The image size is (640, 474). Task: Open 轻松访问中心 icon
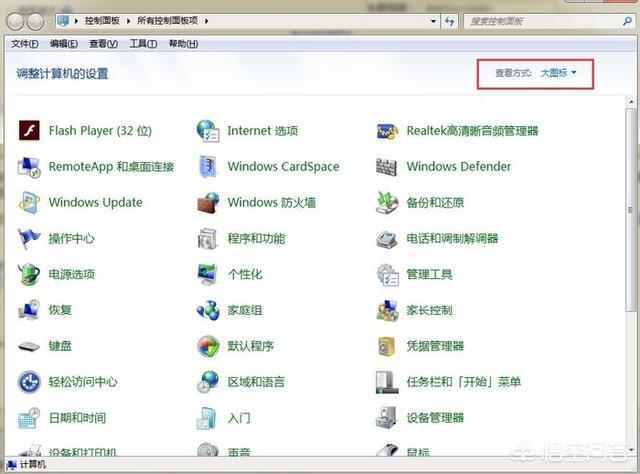[29, 382]
